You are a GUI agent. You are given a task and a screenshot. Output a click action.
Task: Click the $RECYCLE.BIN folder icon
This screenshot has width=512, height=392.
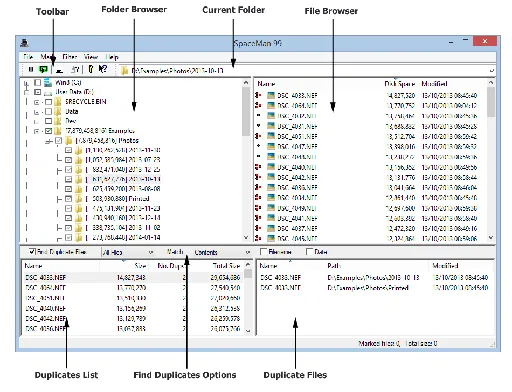coord(58,102)
